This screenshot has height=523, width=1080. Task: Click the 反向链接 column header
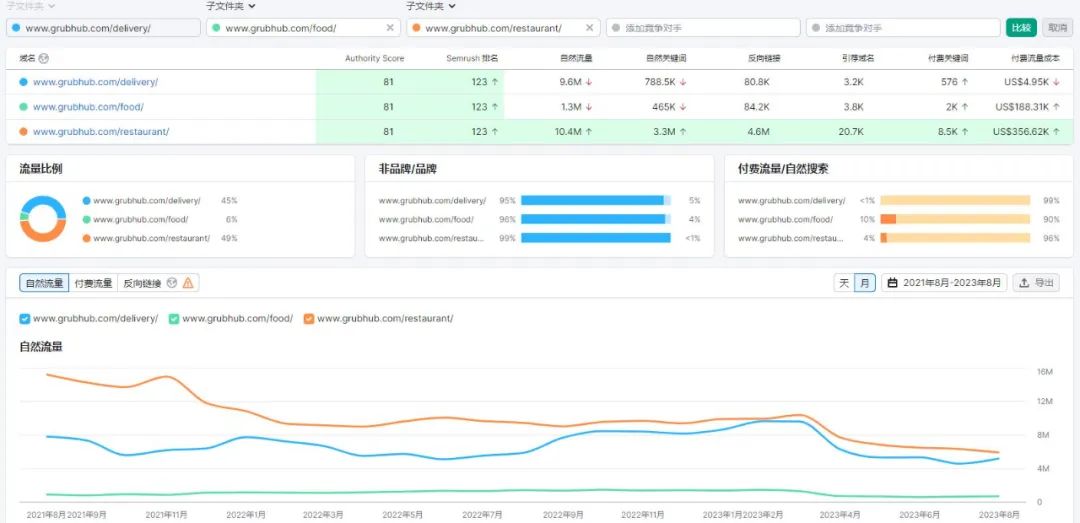[x=764, y=59]
